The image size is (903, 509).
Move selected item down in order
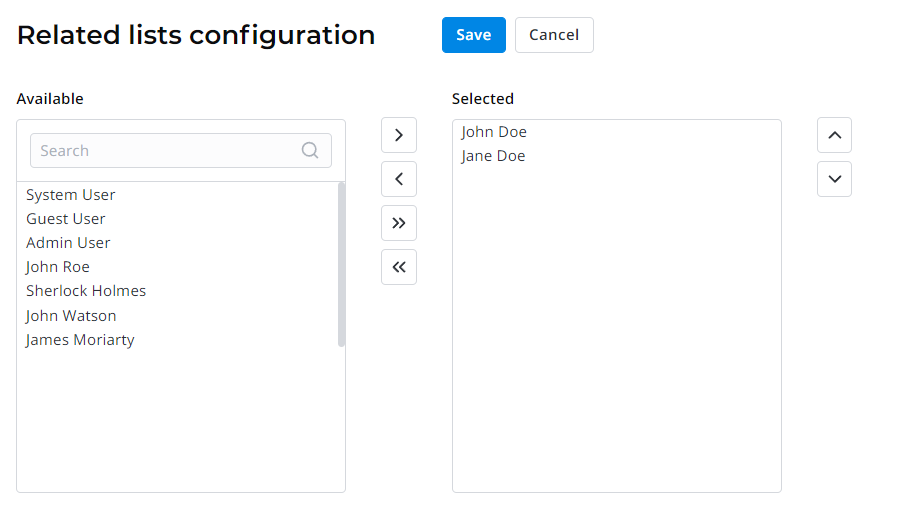click(x=834, y=179)
